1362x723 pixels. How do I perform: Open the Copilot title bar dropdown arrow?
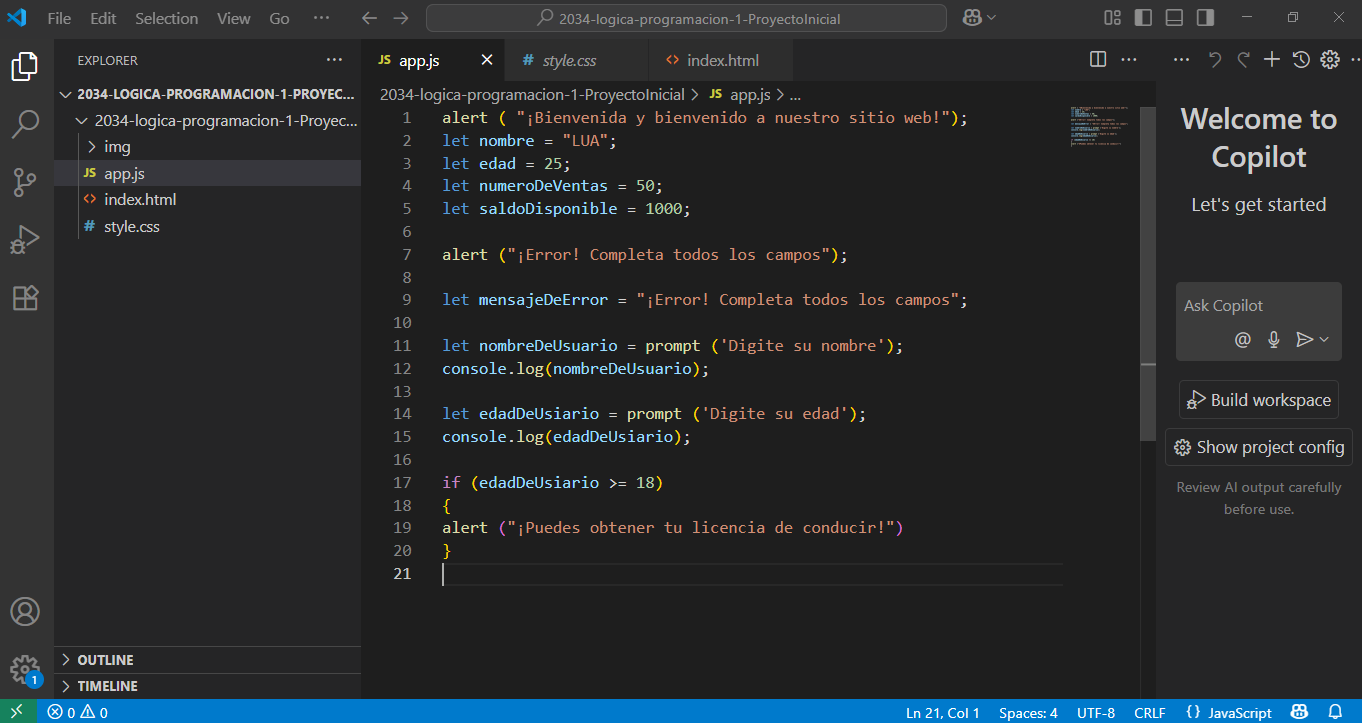point(992,18)
